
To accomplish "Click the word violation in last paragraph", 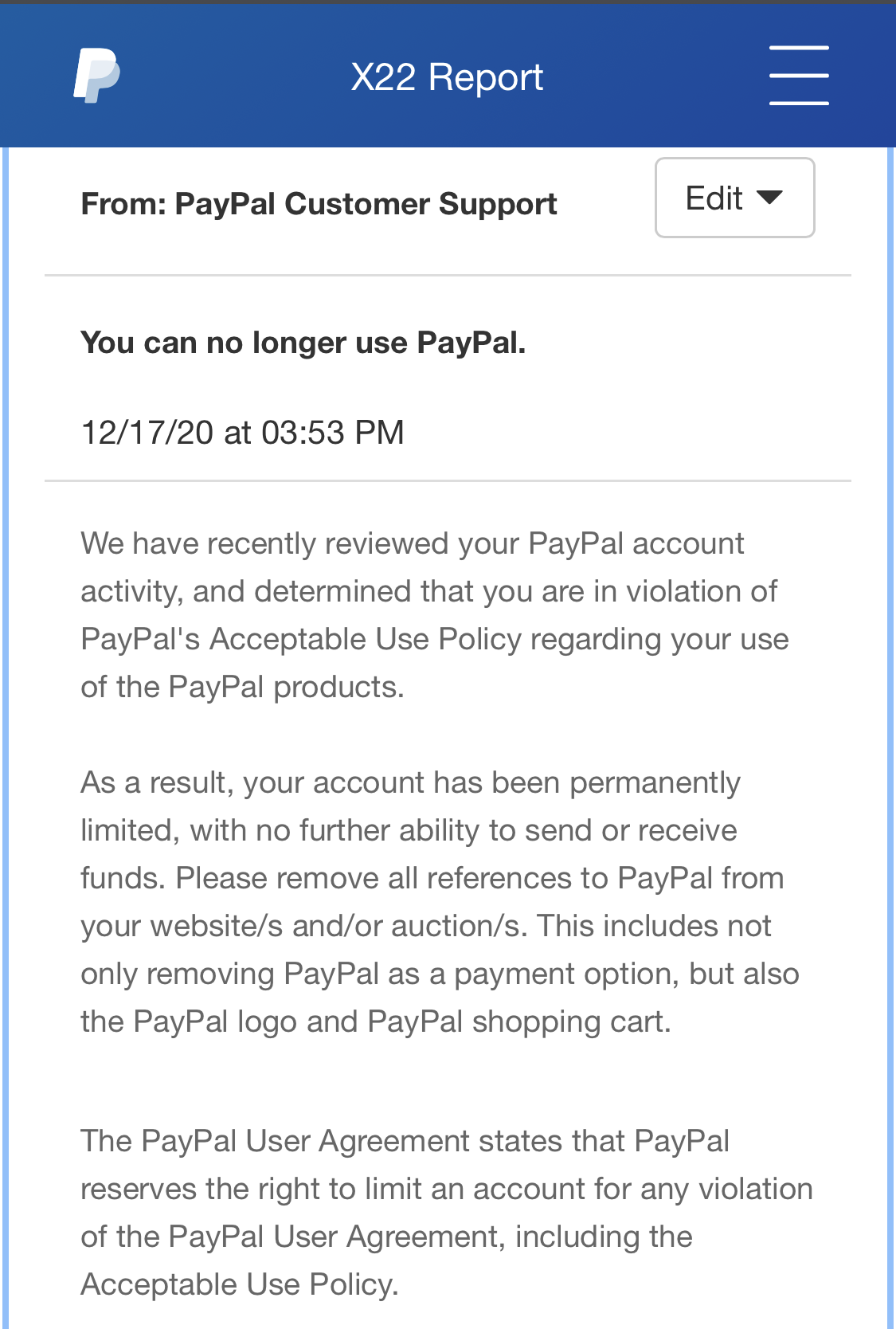I will click(x=756, y=1189).
